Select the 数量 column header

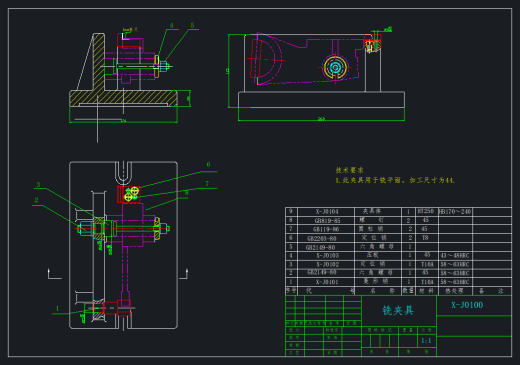(408, 291)
